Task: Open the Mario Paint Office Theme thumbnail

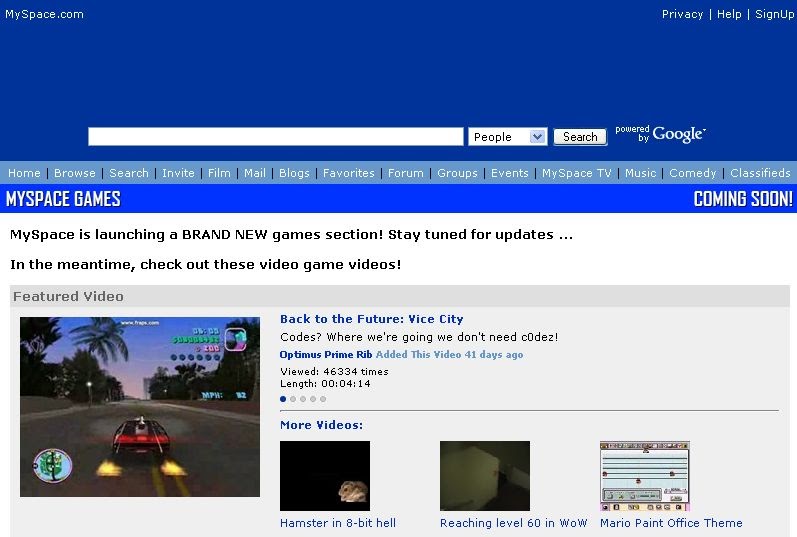Action: pyautogui.click(x=645, y=476)
